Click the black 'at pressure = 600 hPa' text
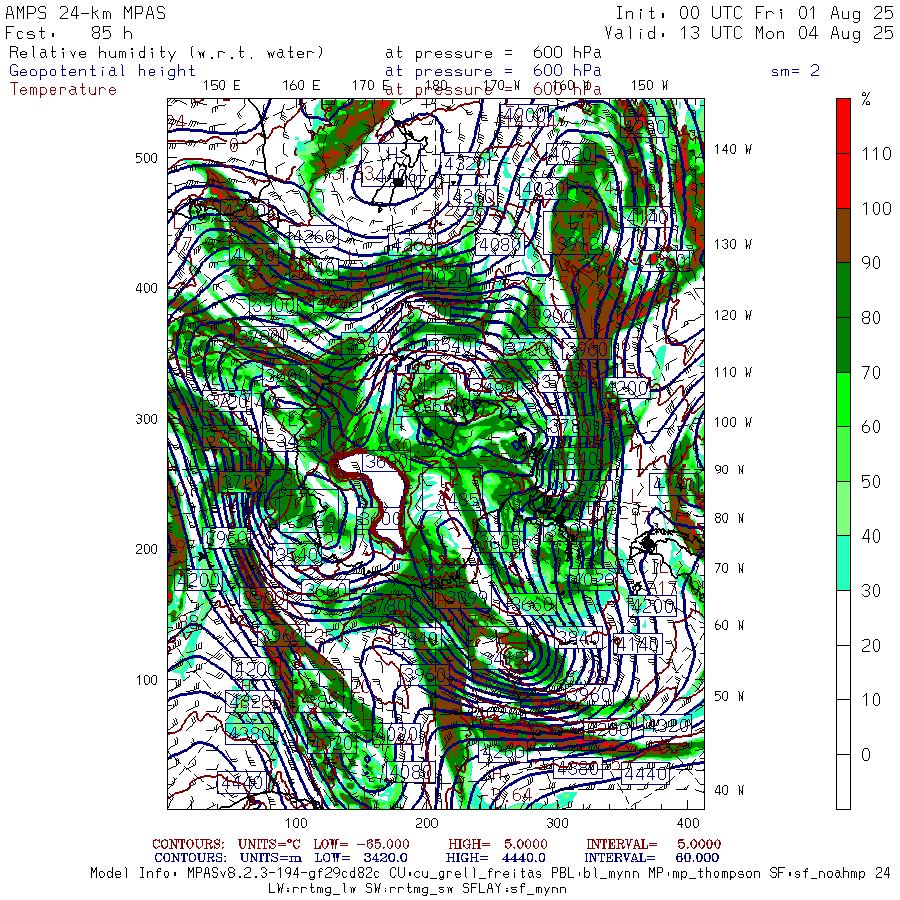 pyautogui.click(x=493, y=53)
